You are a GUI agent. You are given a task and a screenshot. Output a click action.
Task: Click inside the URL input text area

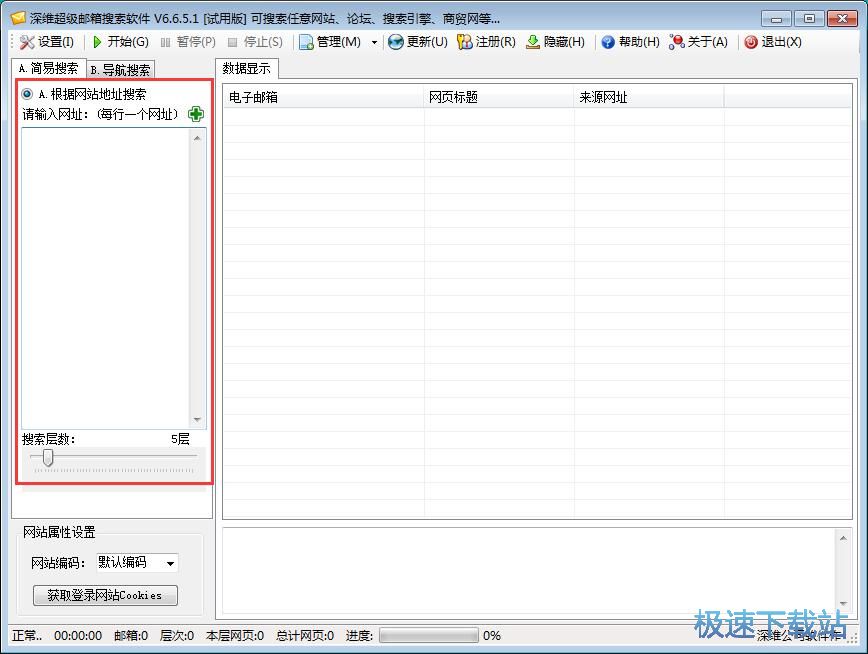(105, 278)
